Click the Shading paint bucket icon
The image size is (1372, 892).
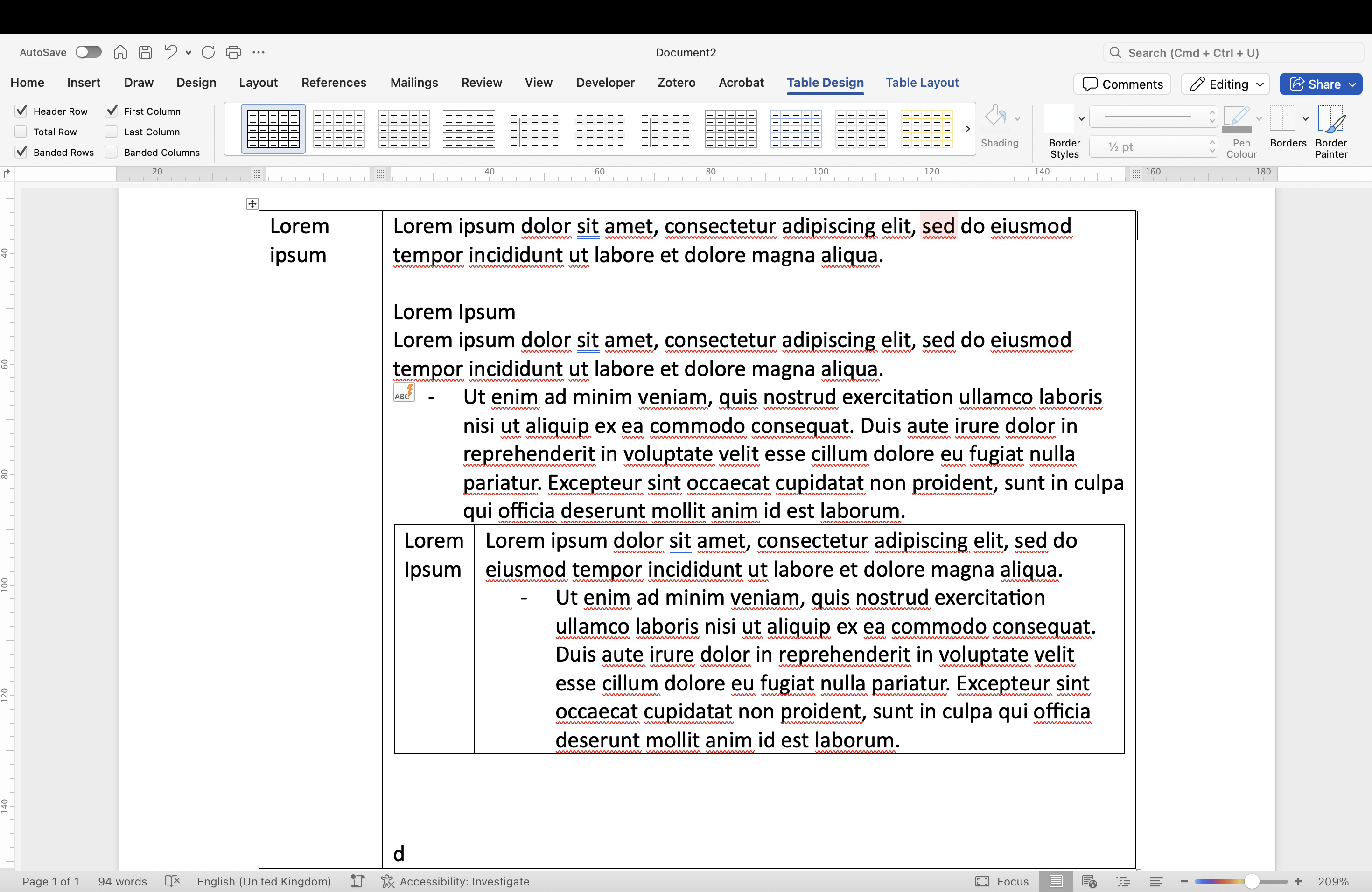pyautogui.click(x=995, y=116)
